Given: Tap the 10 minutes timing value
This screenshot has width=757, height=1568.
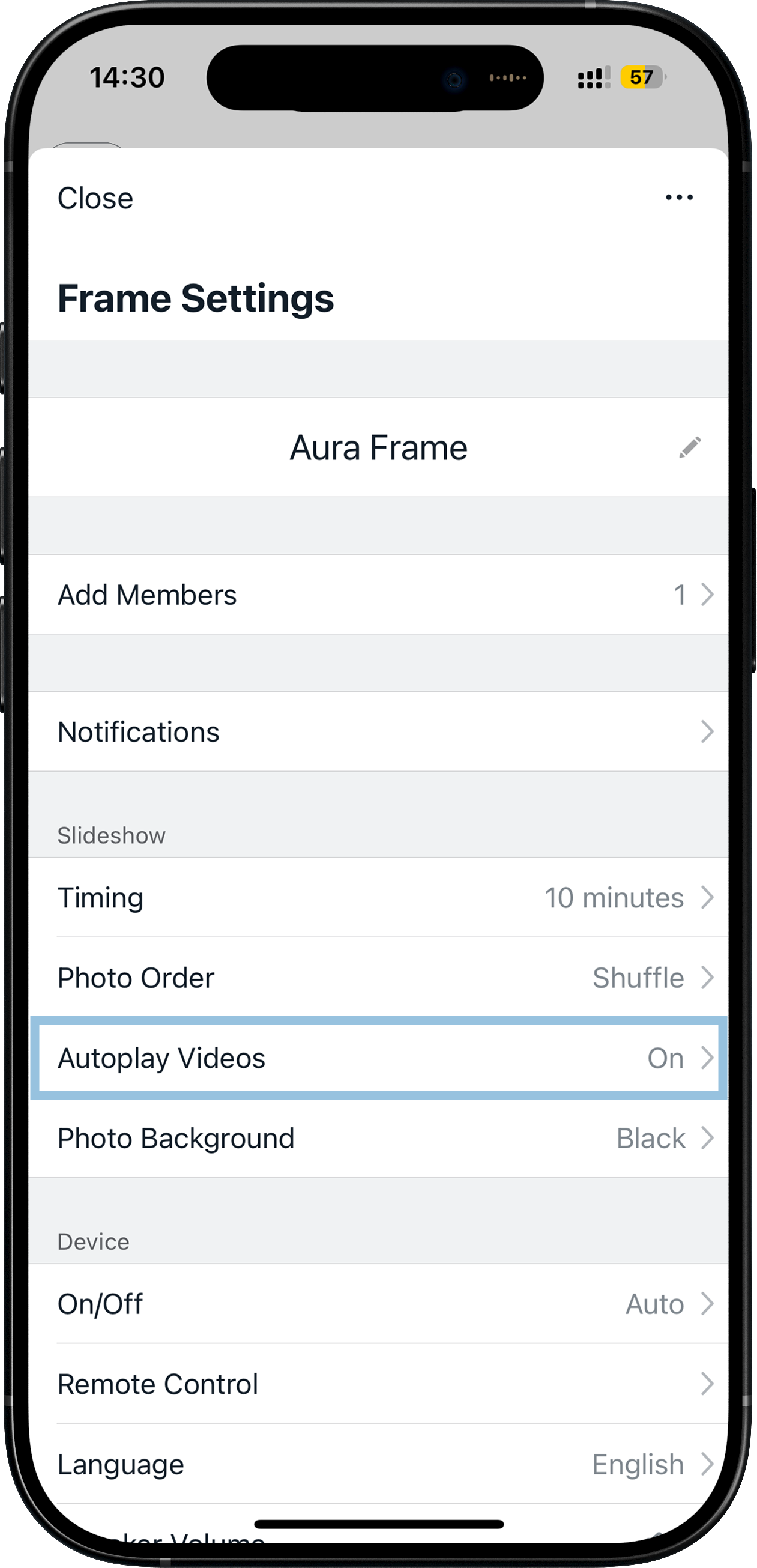Looking at the screenshot, I should pyautogui.click(x=614, y=898).
